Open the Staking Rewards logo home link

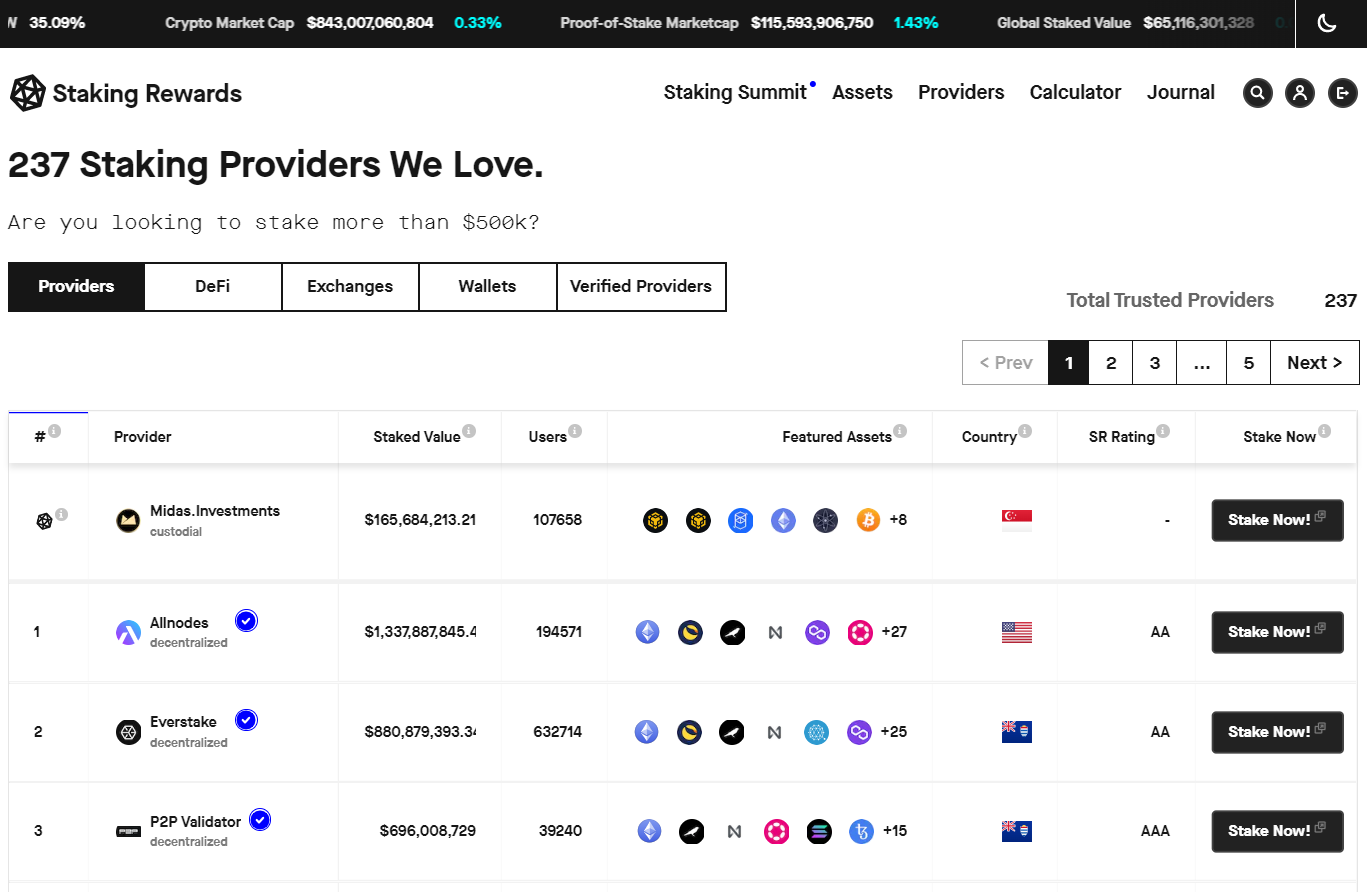click(x=126, y=93)
